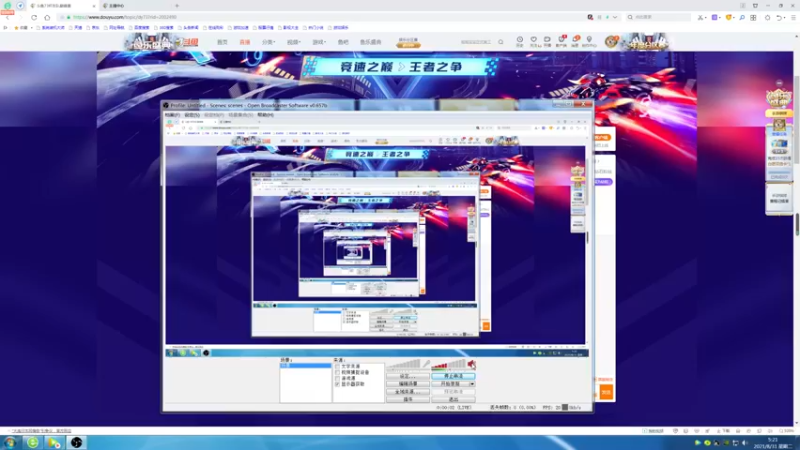Viewport: 800px width, 450px height.
Task: Go to the browser home page icon
Action: pyautogui.click(x=47, y=17)
